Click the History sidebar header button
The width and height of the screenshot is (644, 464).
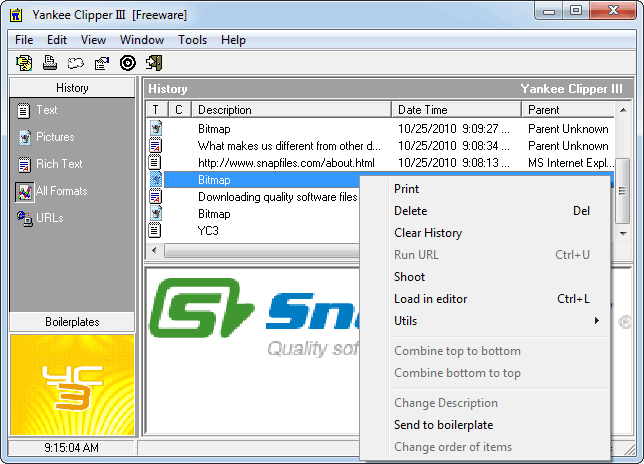click(72, 88)
